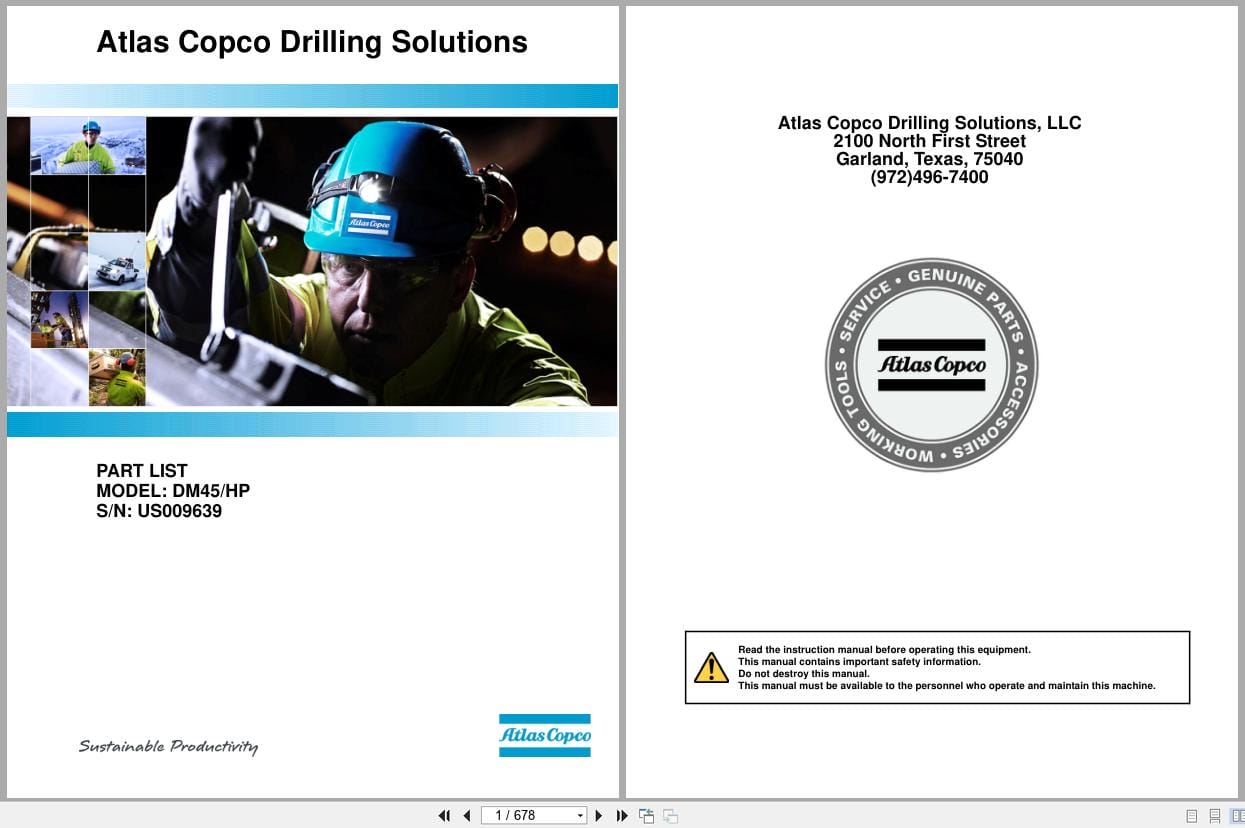This screenshot has height=828, width=1245.
Task: Switch to two-page facing view
Action: 1237,816
